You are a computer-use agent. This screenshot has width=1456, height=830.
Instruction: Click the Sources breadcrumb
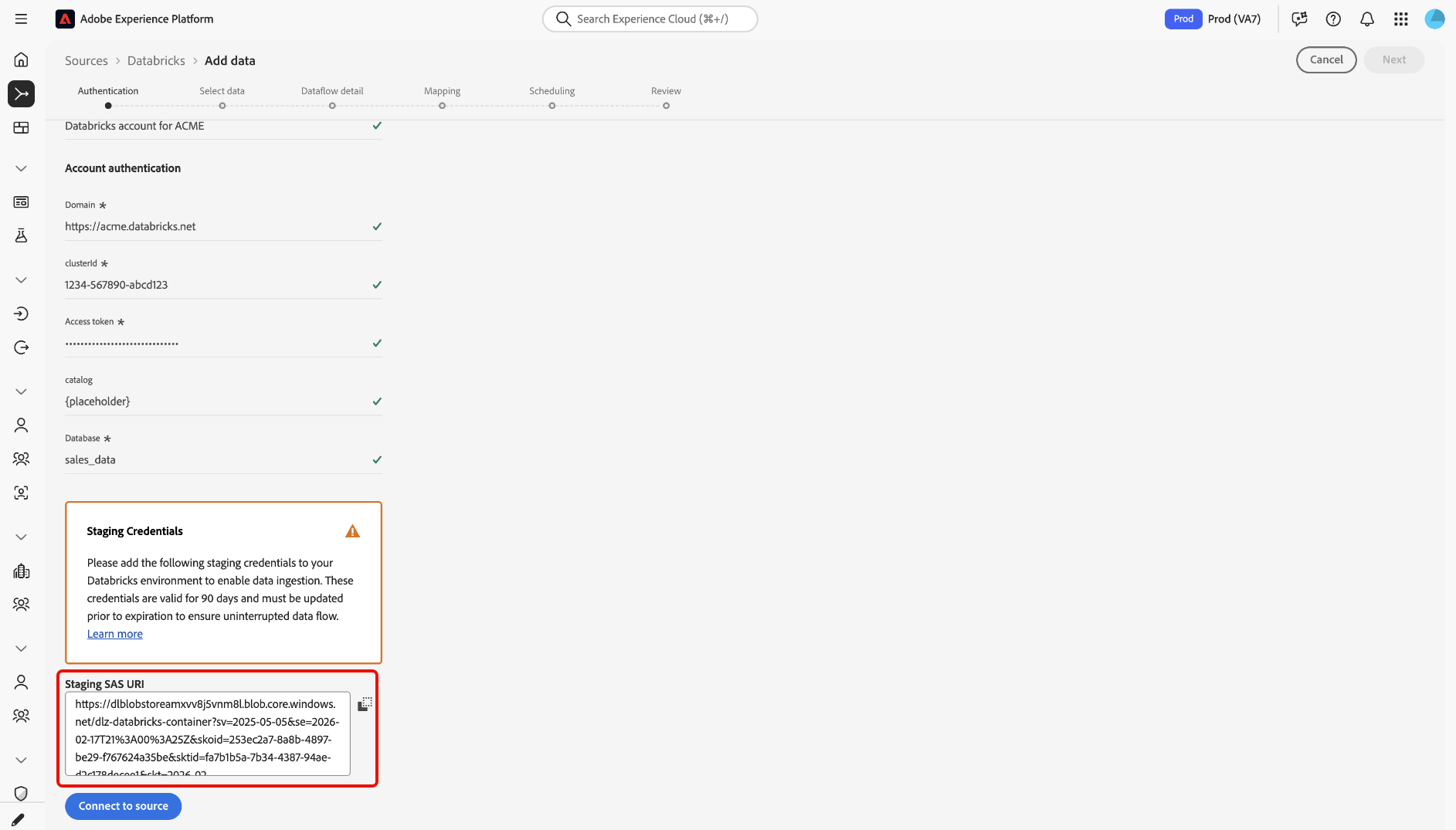(87, 60)
